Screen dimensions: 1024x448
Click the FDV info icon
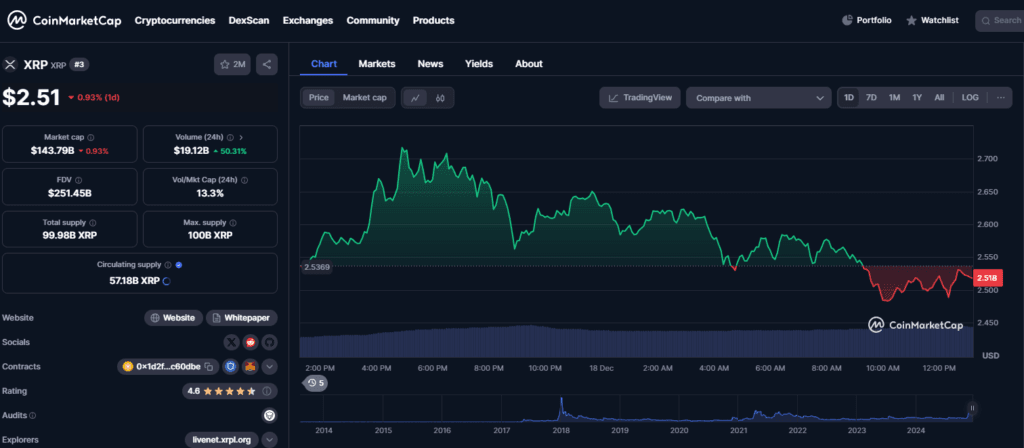point(78,180)
